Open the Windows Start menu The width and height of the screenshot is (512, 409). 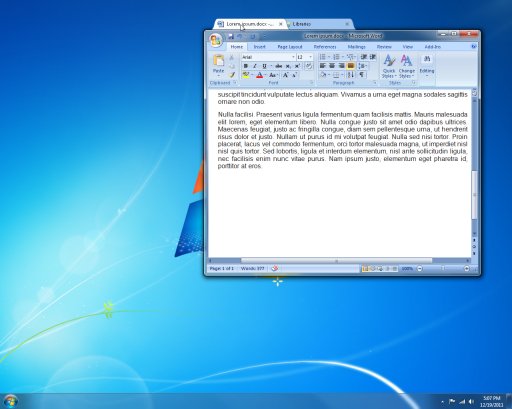[10, 401]
